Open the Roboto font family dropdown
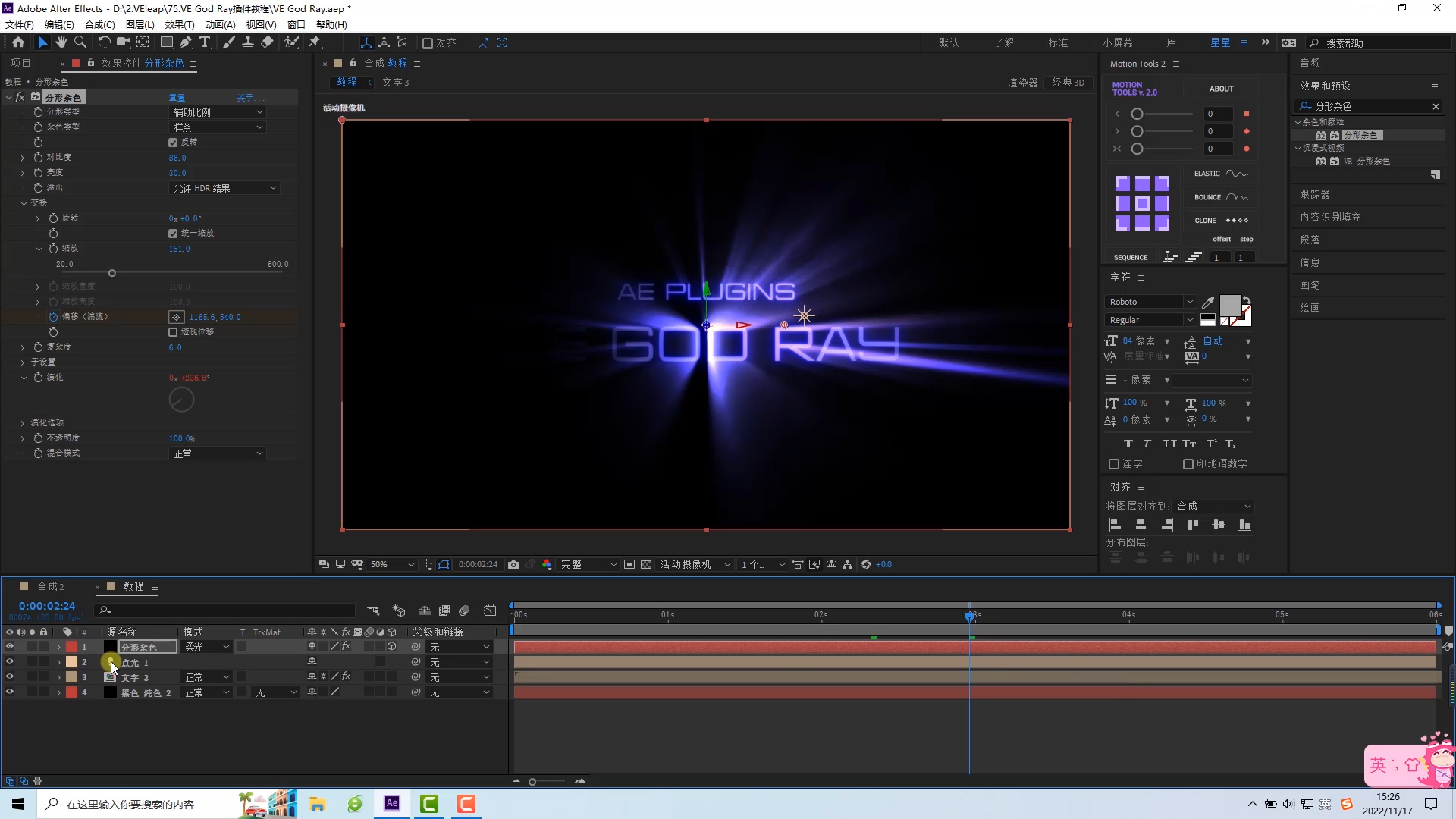The height and width of the screenshot is (819, 1456). (x=1150, y=302)
